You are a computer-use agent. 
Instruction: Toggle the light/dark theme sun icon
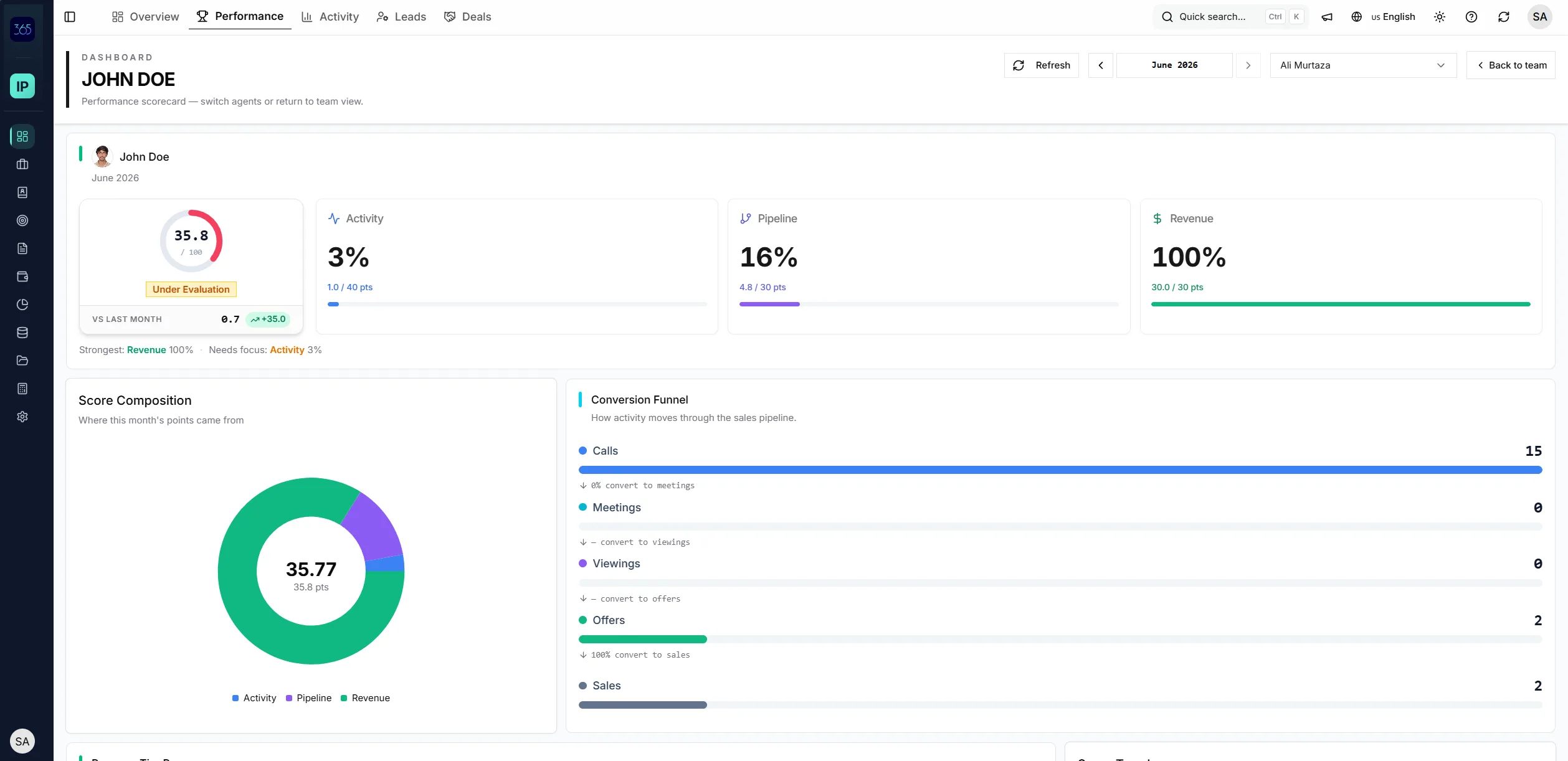[x=1440, y=17]
